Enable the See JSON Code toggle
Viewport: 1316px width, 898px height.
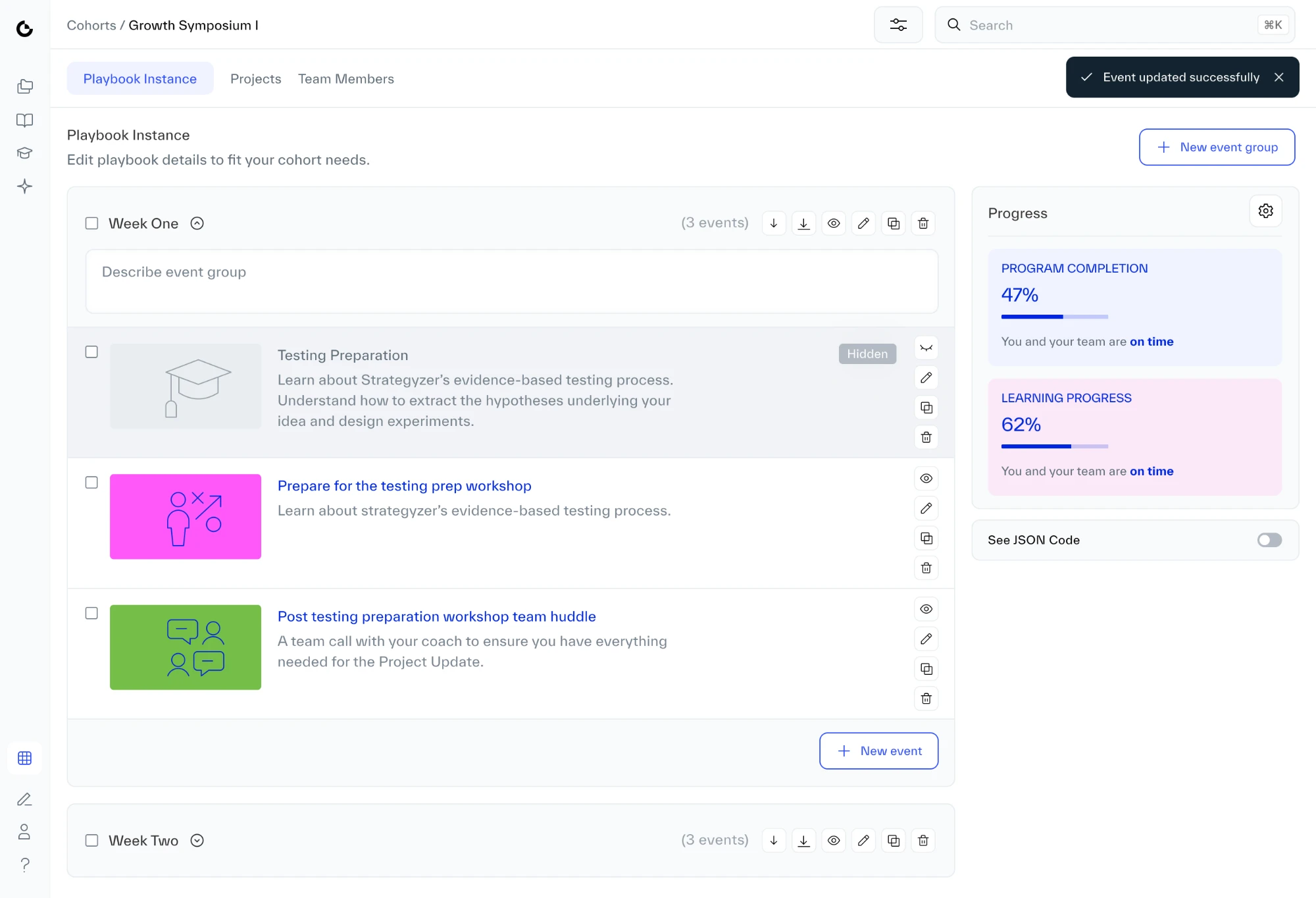point(1269,540)
